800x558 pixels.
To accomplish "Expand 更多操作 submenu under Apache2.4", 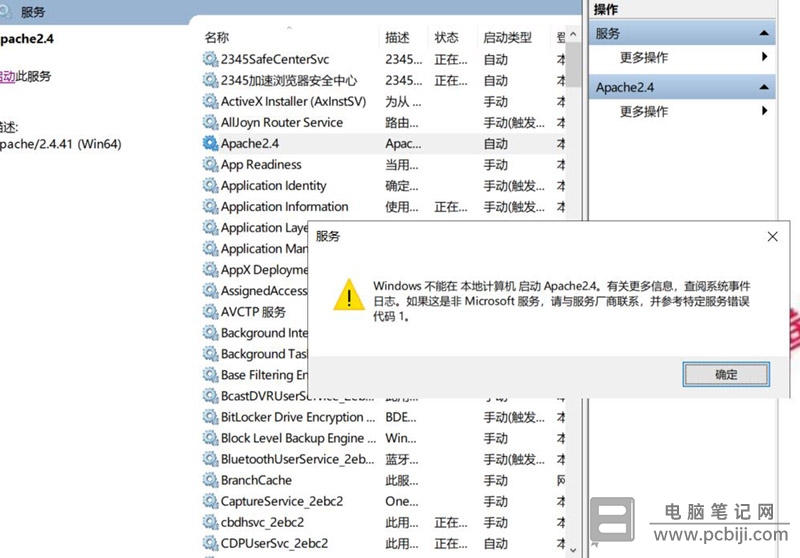I will point(764,111).
